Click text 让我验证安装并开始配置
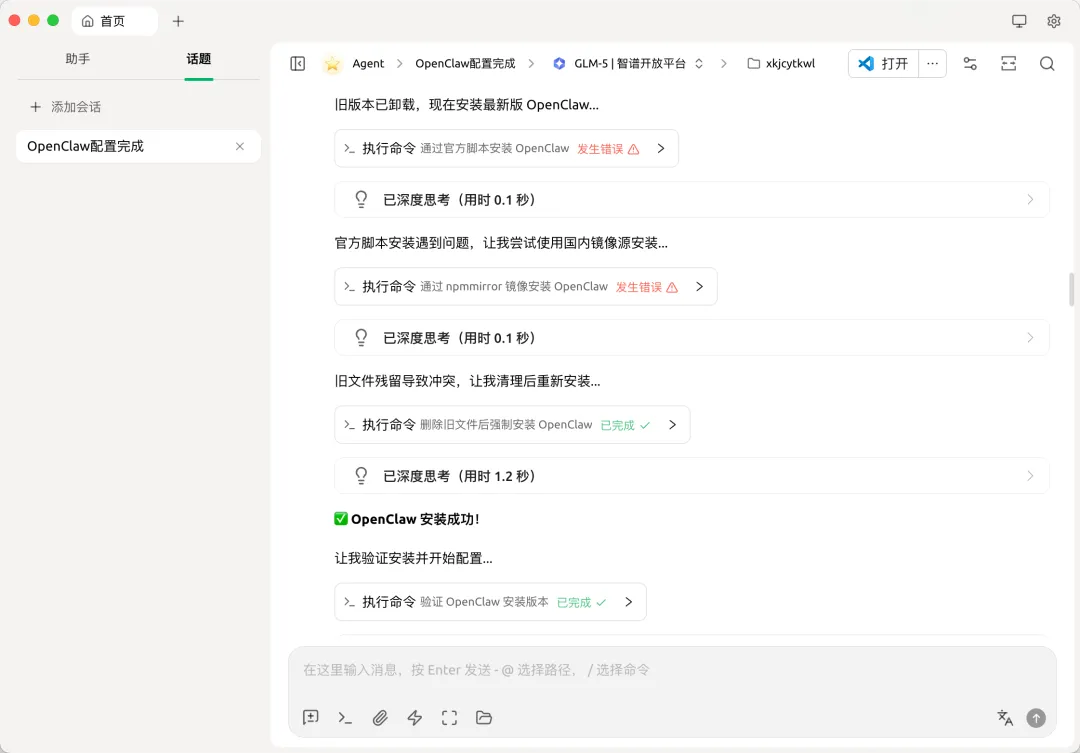The width and height of the screenshot is (1080, 753). [x=413, y=558]
